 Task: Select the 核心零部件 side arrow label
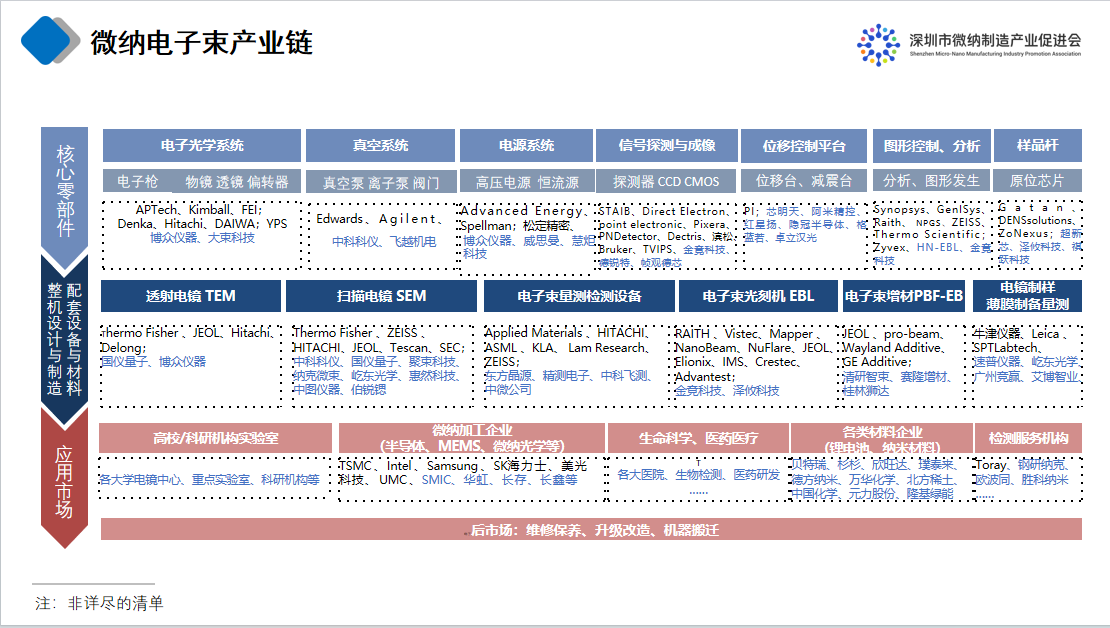(65, 191)
